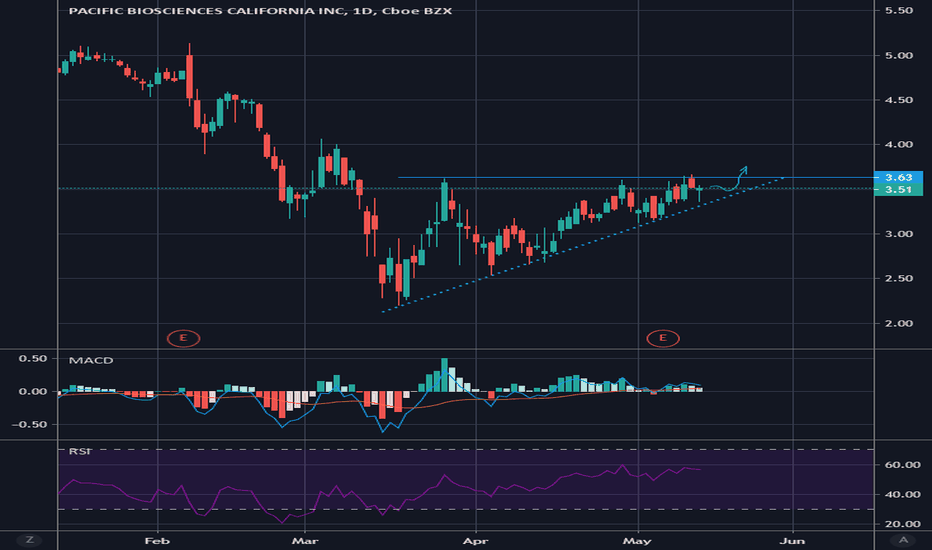
Task: Click the 2.00 price axis value
Action: point(899,323)
